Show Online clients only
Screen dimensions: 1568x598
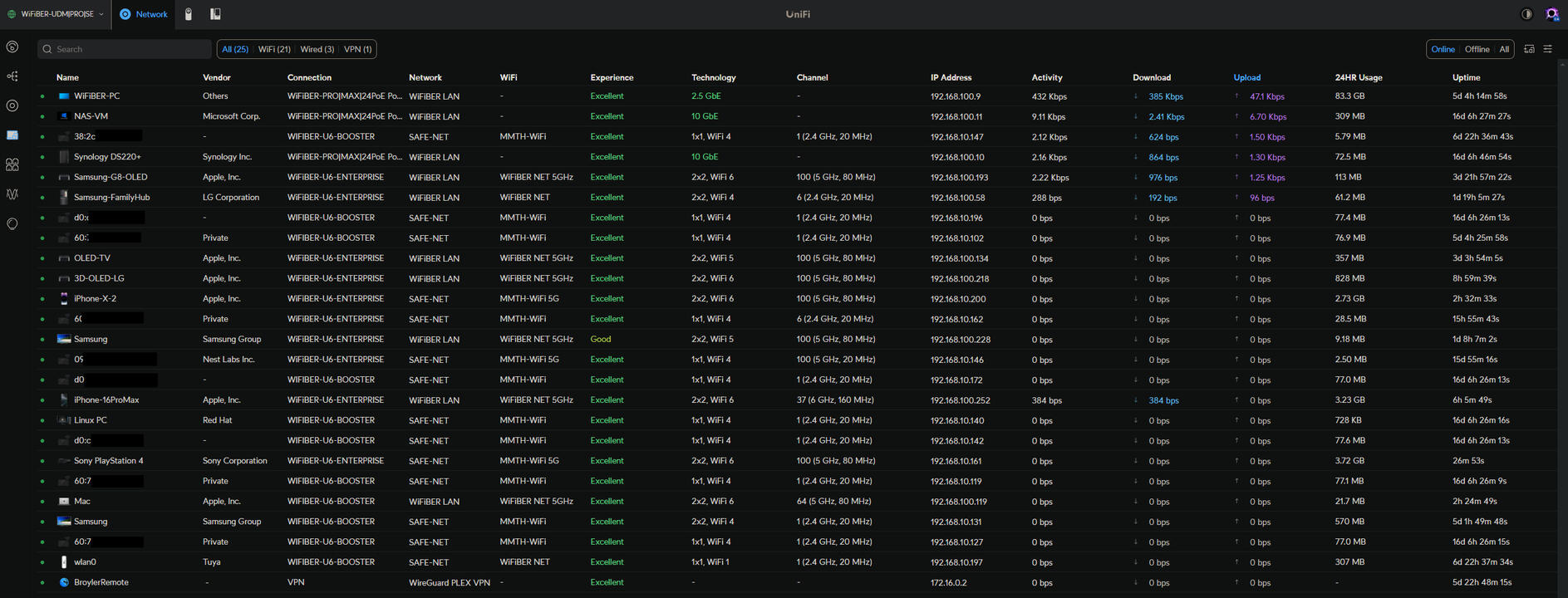tap(1443, 49)
